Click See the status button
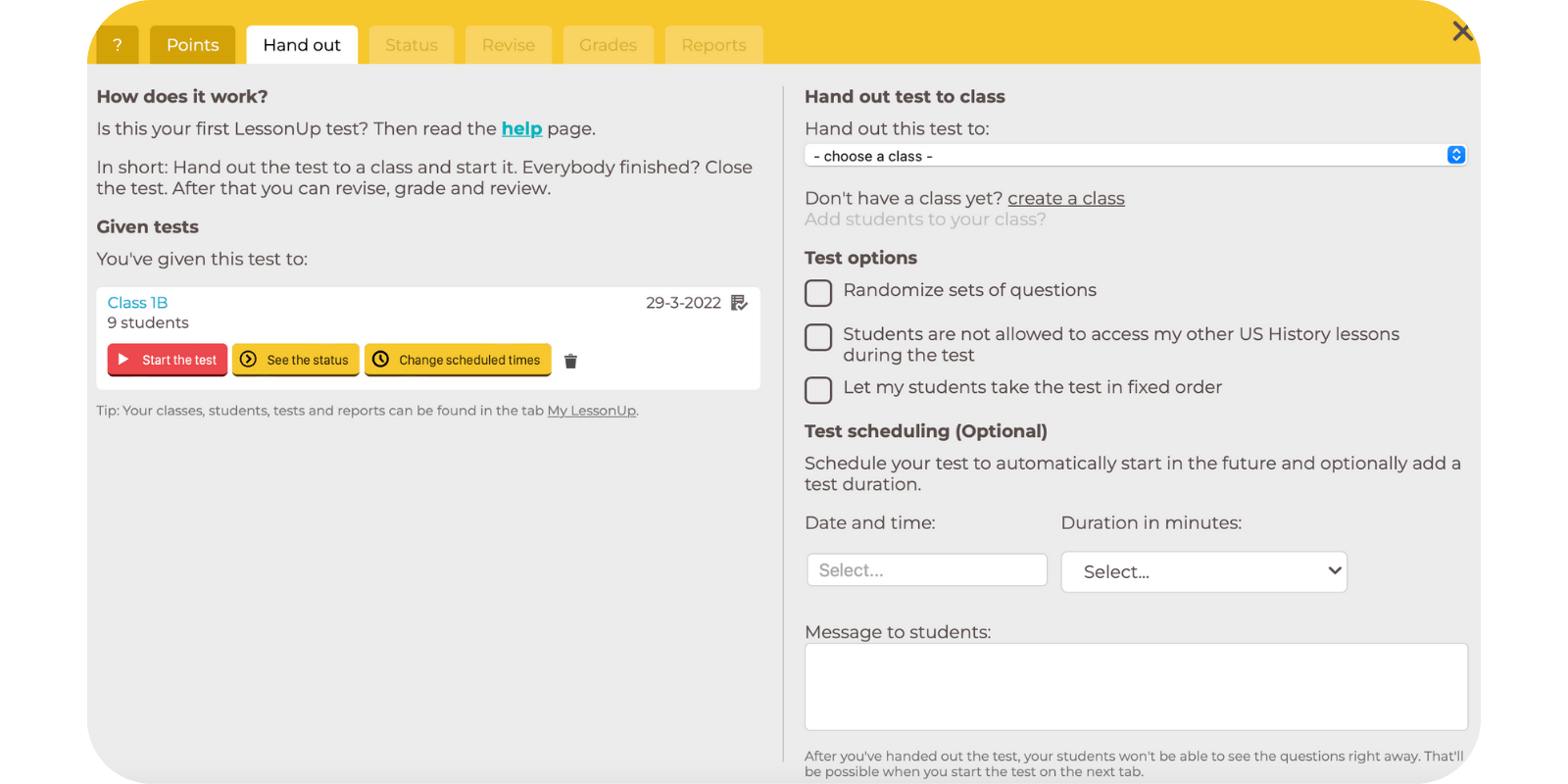The image size is (1568, 784). click(x=296, y=360)
